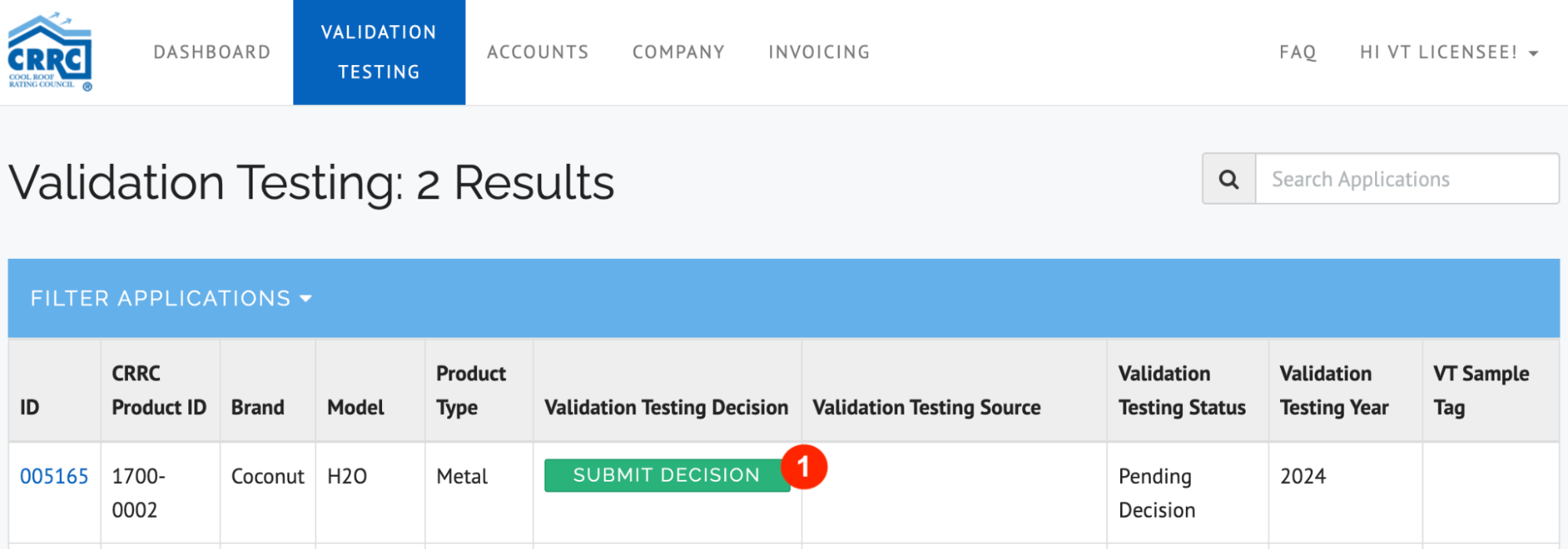This screenshot has height=549, width=1568.
Task: Open the Dashboard menu item
Action: point(212,53)
